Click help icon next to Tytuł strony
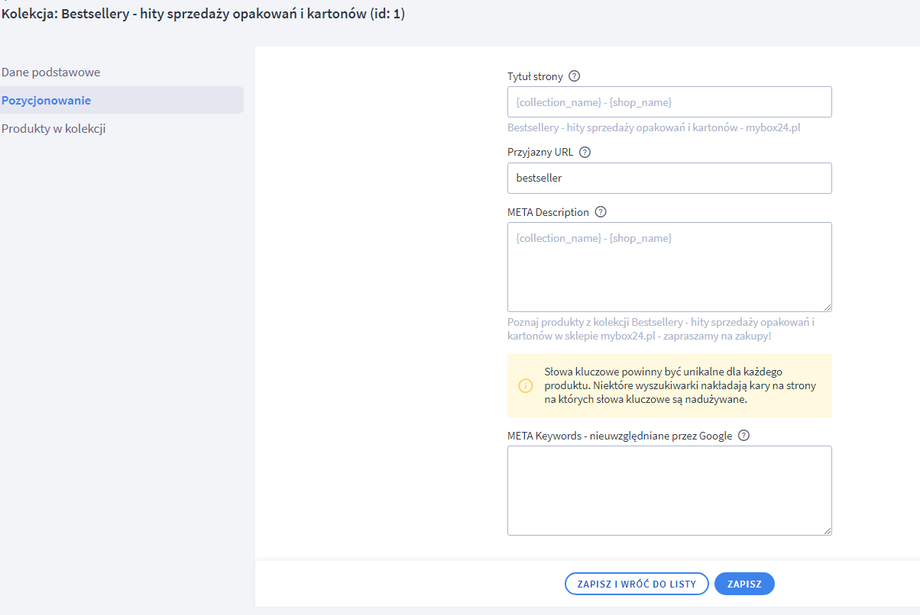 (x=574, y=76)
